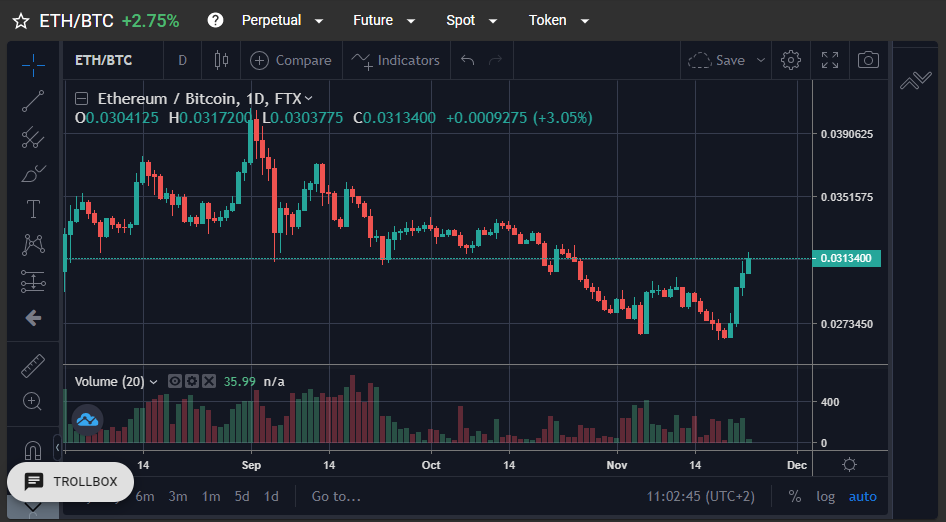Click the zoom in magnifier tool

coord(32,401)
